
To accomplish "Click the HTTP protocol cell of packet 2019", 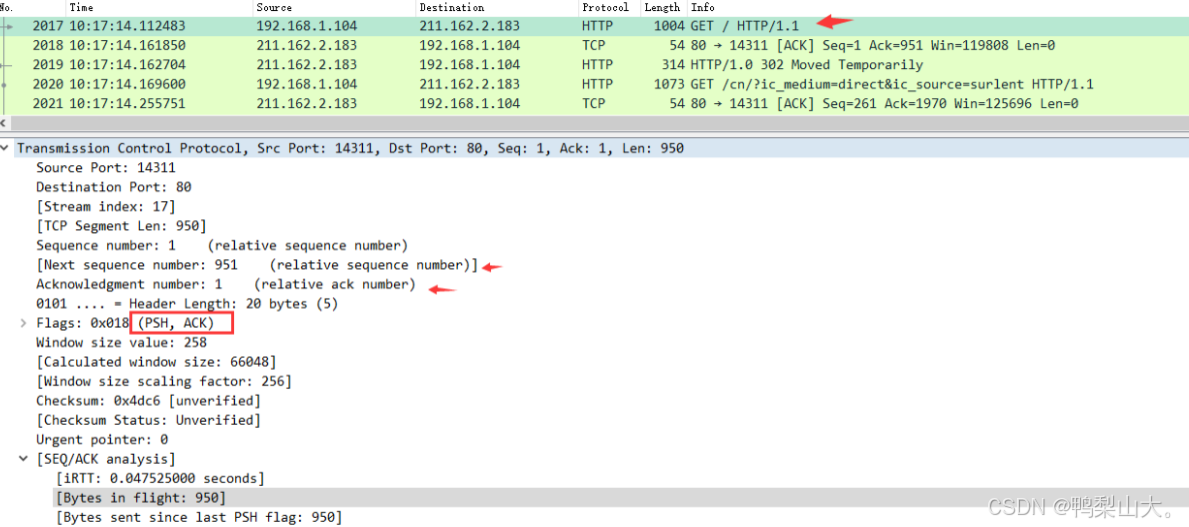I will click(598, 65).
